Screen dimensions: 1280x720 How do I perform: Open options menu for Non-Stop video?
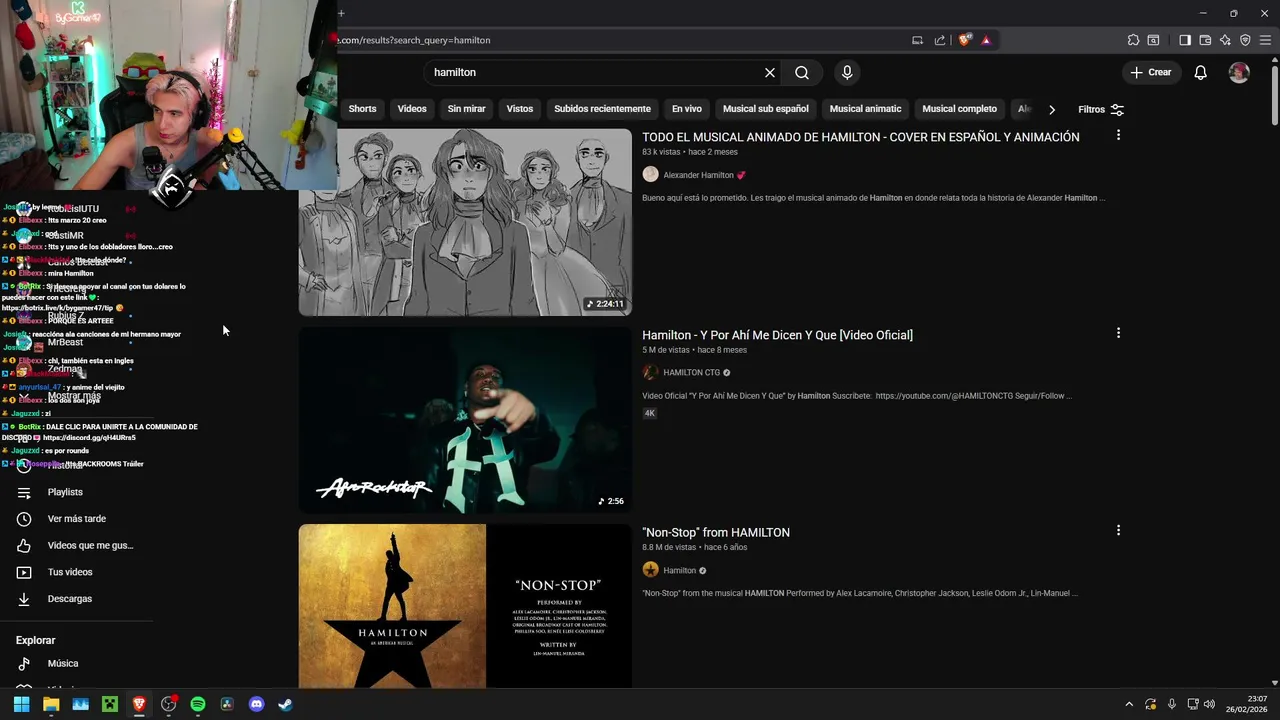[1118, 531]
